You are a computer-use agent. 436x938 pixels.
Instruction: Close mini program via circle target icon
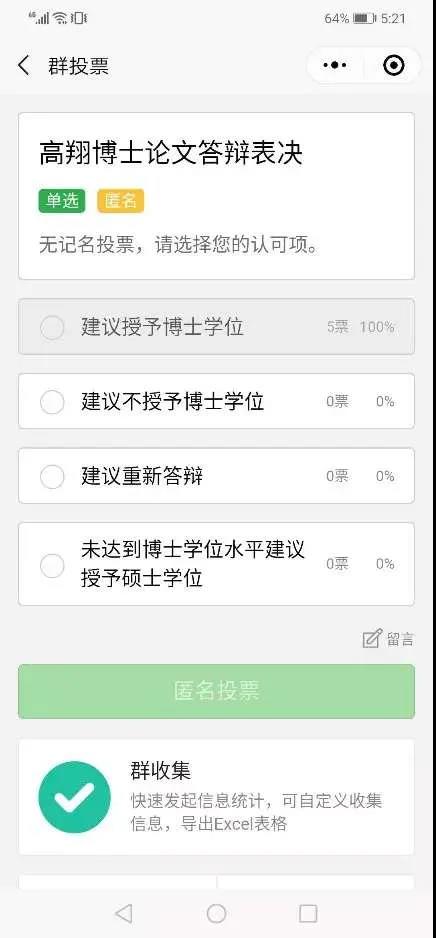pyautogui.click(x=394, y=65)
